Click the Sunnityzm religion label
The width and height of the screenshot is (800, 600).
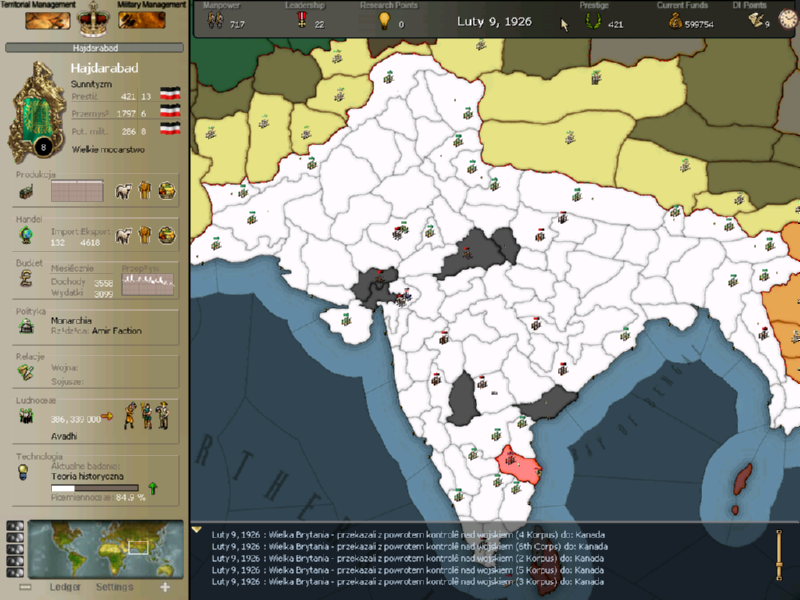(91, 84)
